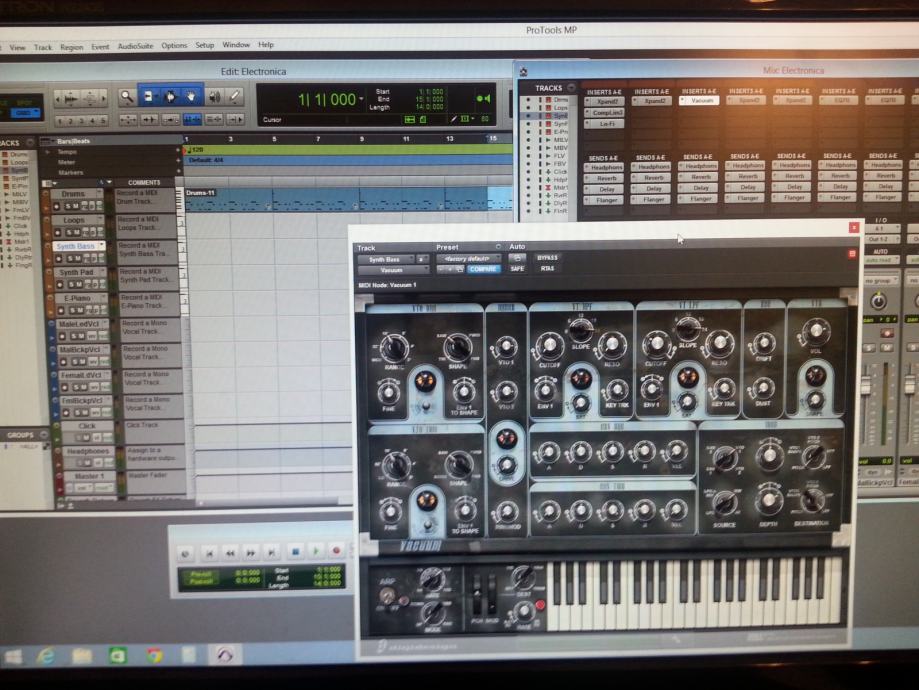
Task: Click zoom preset 1 button
Action: click(x=60, y=121)
